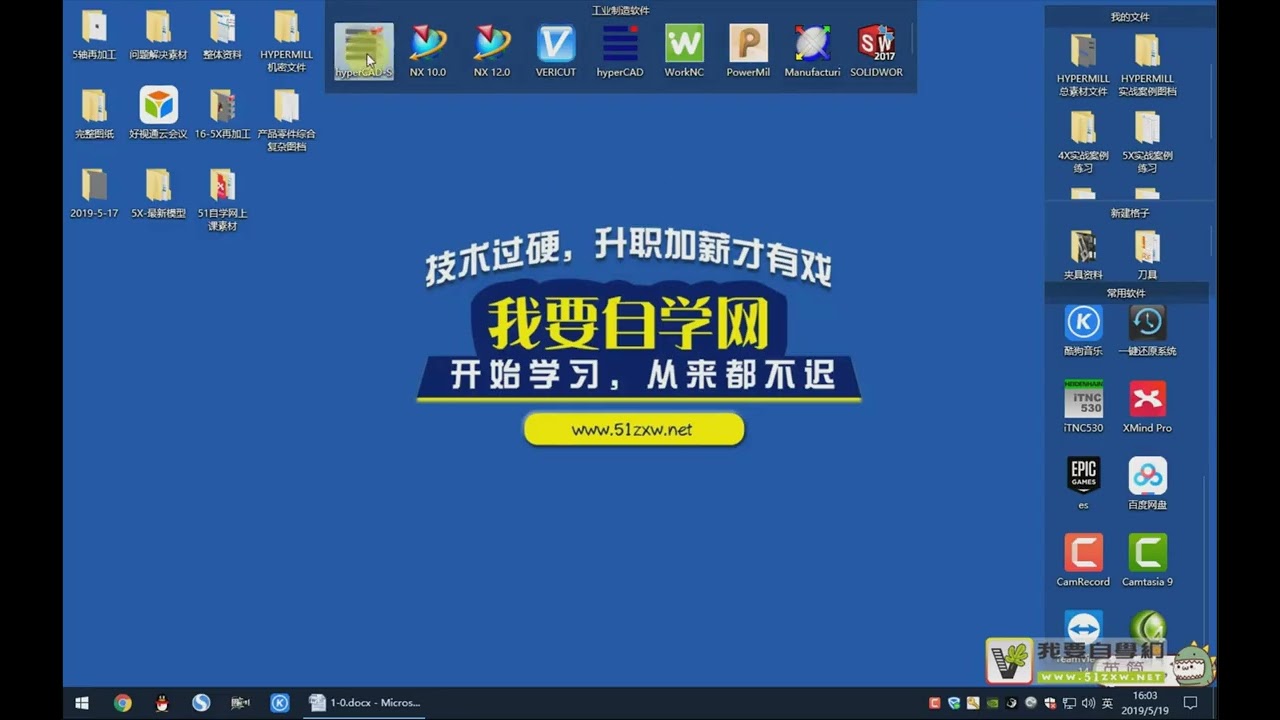Viewport: 1280px width, 720px height.
Task: Open the 好视通云会议 app icon
Action: (x=158, y=113)
